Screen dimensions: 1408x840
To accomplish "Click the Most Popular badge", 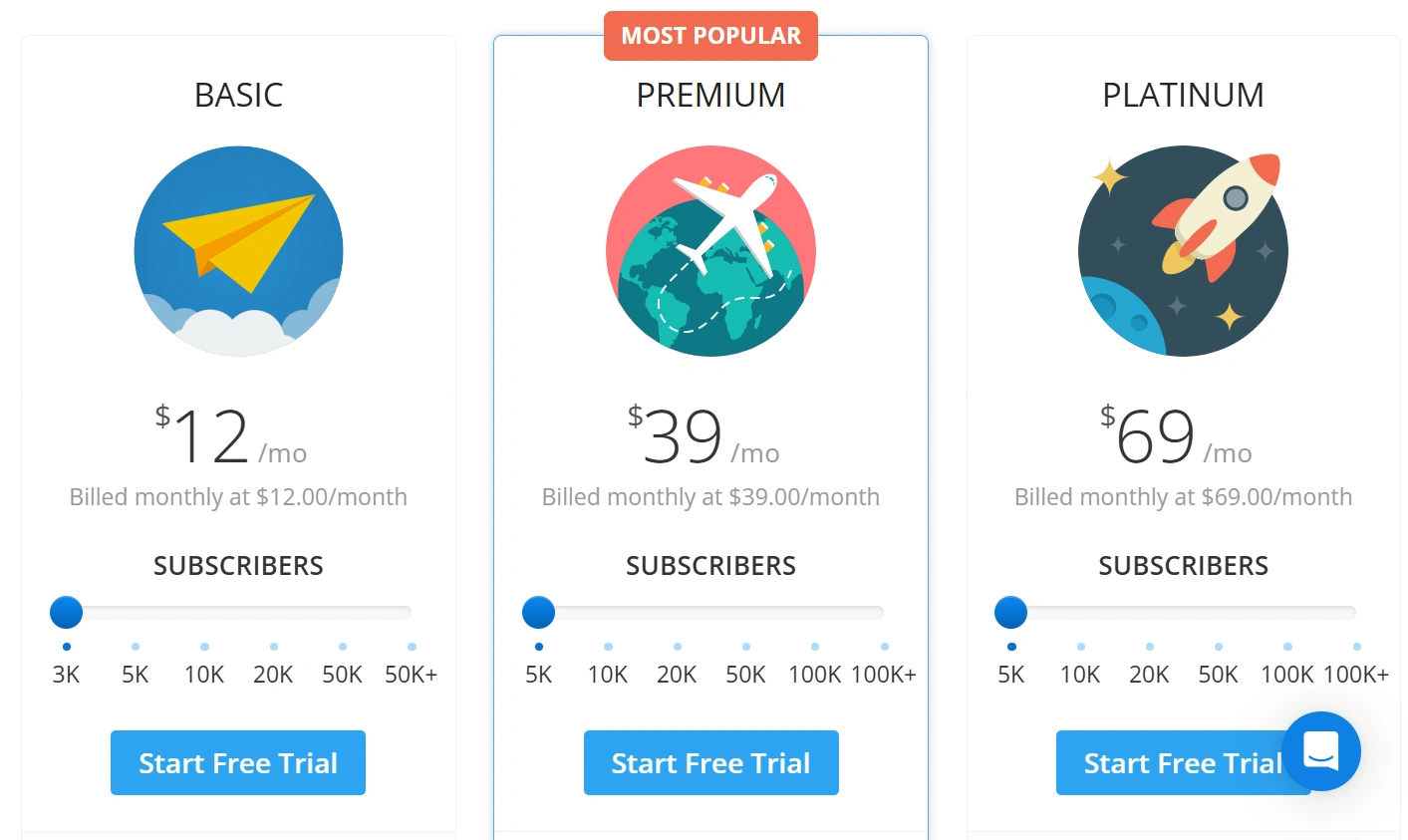I will pyautogui.click(x=710, y=36).
